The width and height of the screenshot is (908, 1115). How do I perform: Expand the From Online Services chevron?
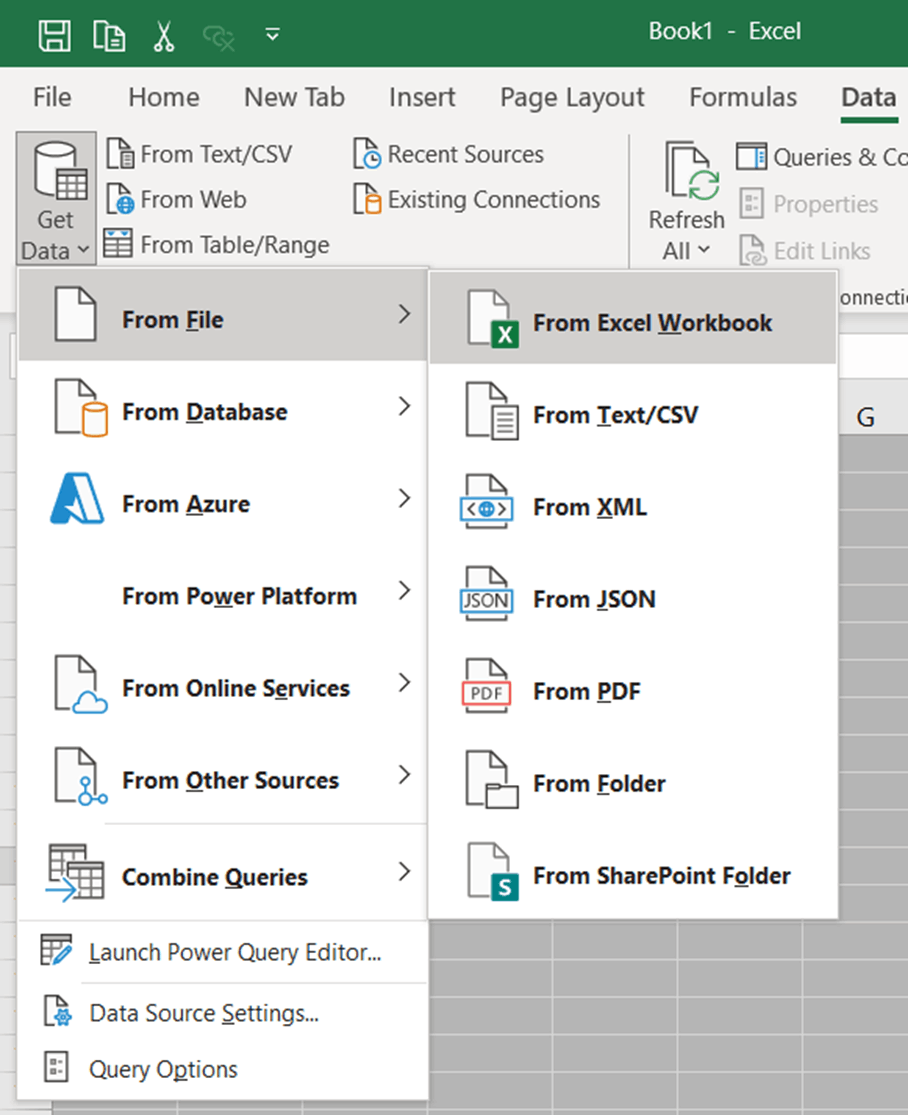coord(404,683)
